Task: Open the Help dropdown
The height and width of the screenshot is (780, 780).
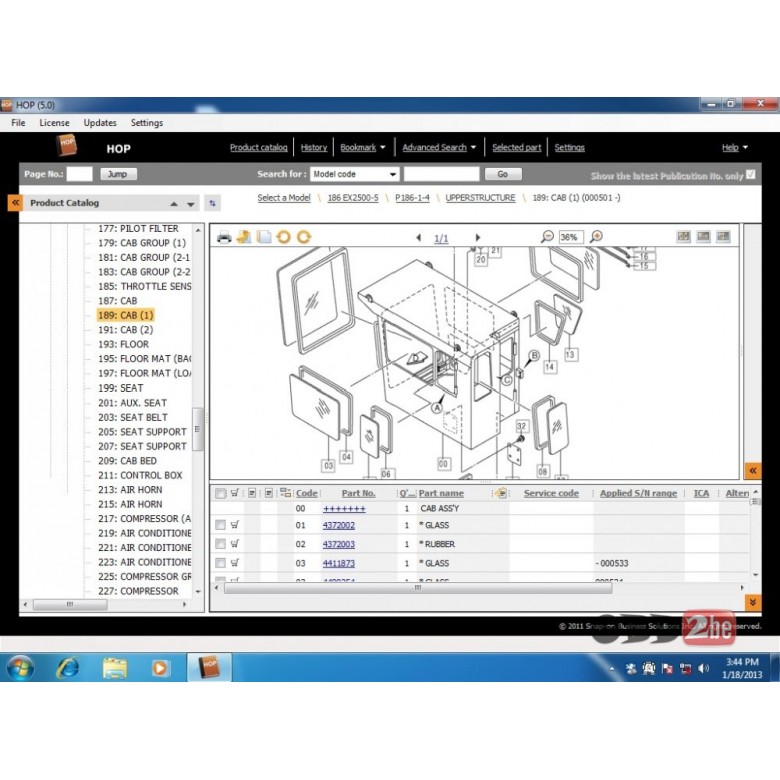Action: (x=735, y=147)
